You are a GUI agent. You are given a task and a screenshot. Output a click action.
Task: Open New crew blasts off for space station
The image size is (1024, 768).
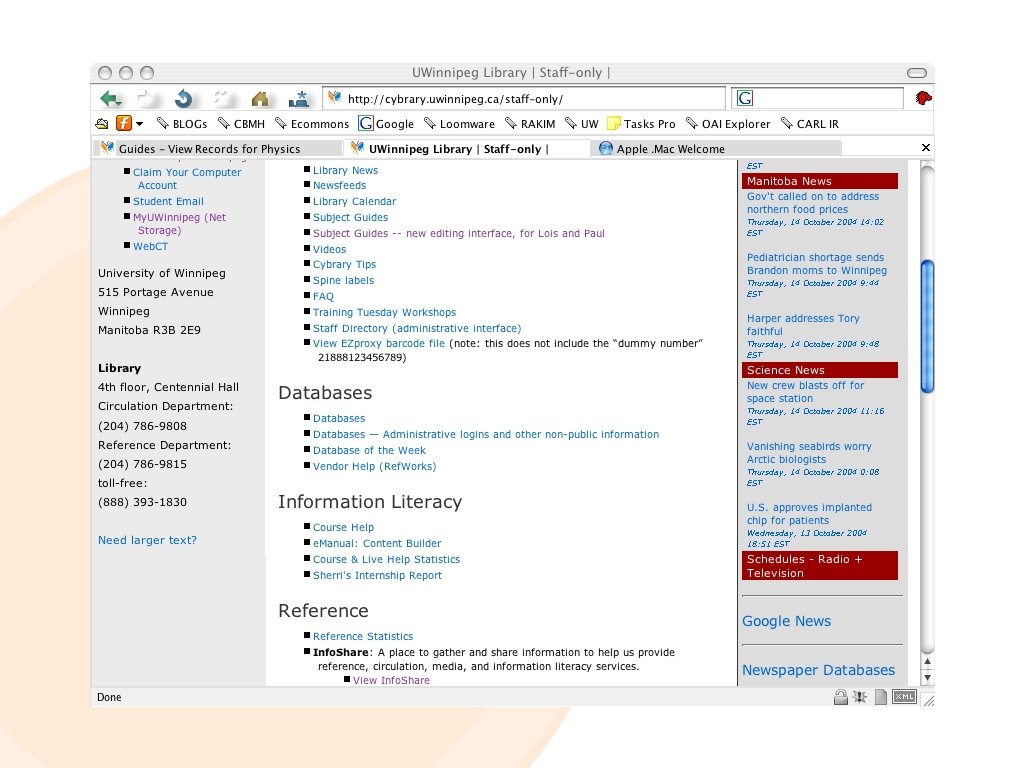click(805, 392)
